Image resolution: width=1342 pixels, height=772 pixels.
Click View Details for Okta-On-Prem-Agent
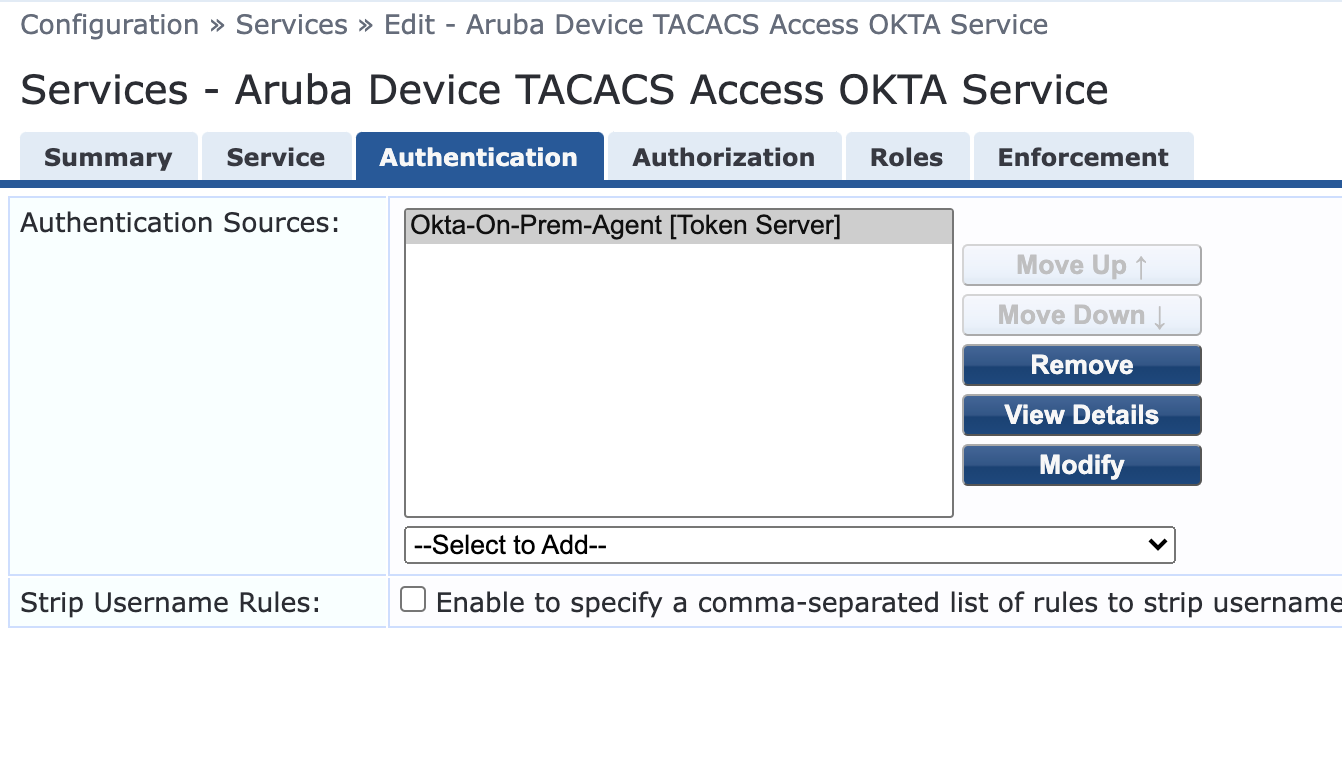tap(1081, 415)
